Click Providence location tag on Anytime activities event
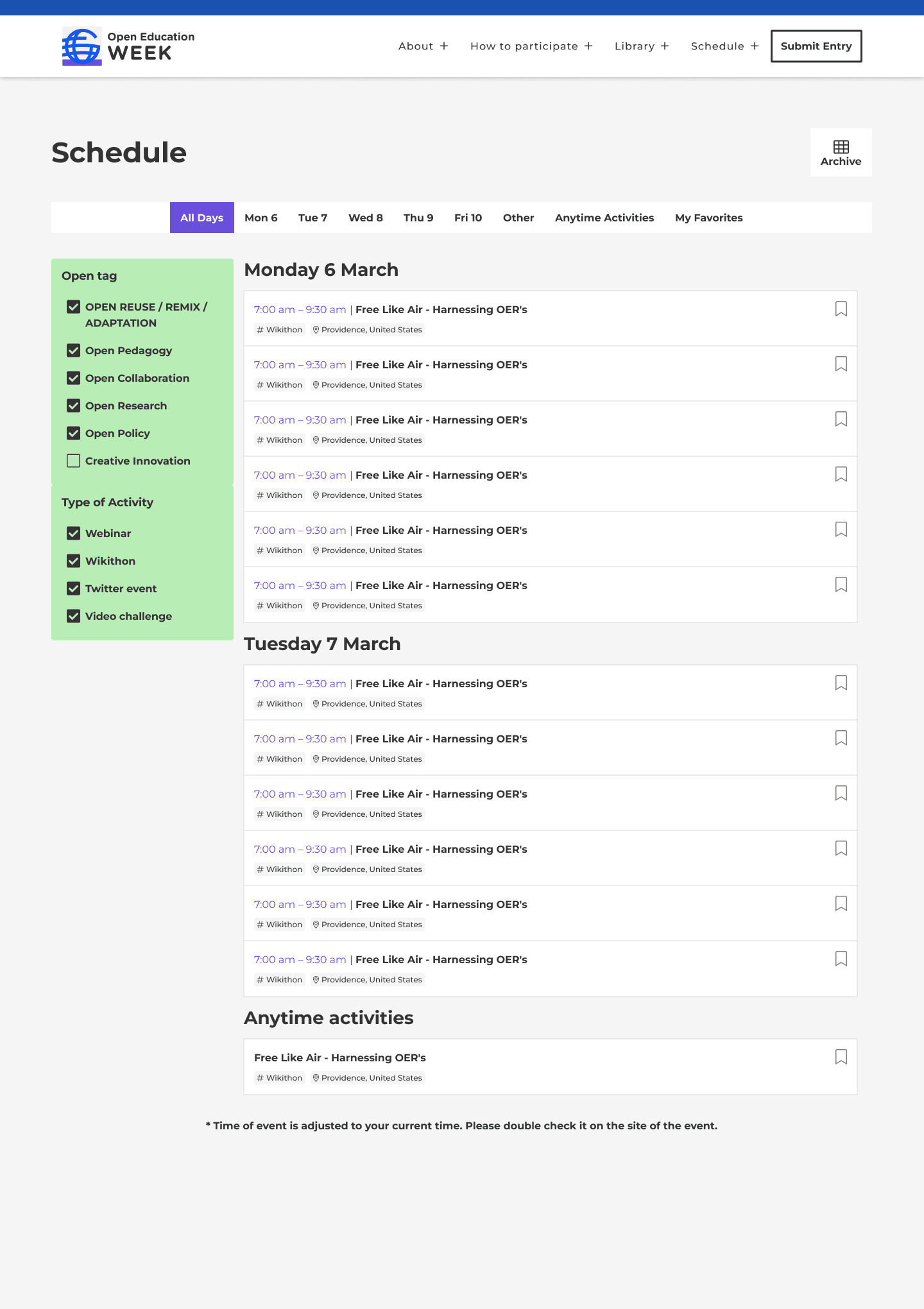This screenshot has height=1309, width=924. (368, 1078)
